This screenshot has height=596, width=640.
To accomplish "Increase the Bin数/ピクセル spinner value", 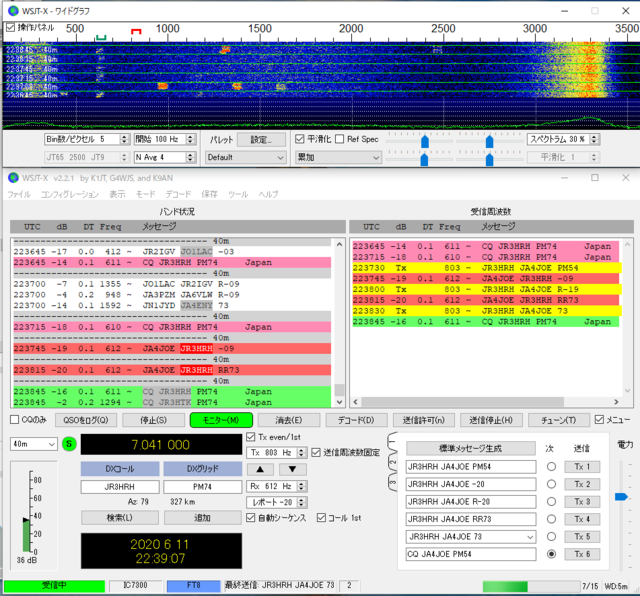I will point(125,136).
